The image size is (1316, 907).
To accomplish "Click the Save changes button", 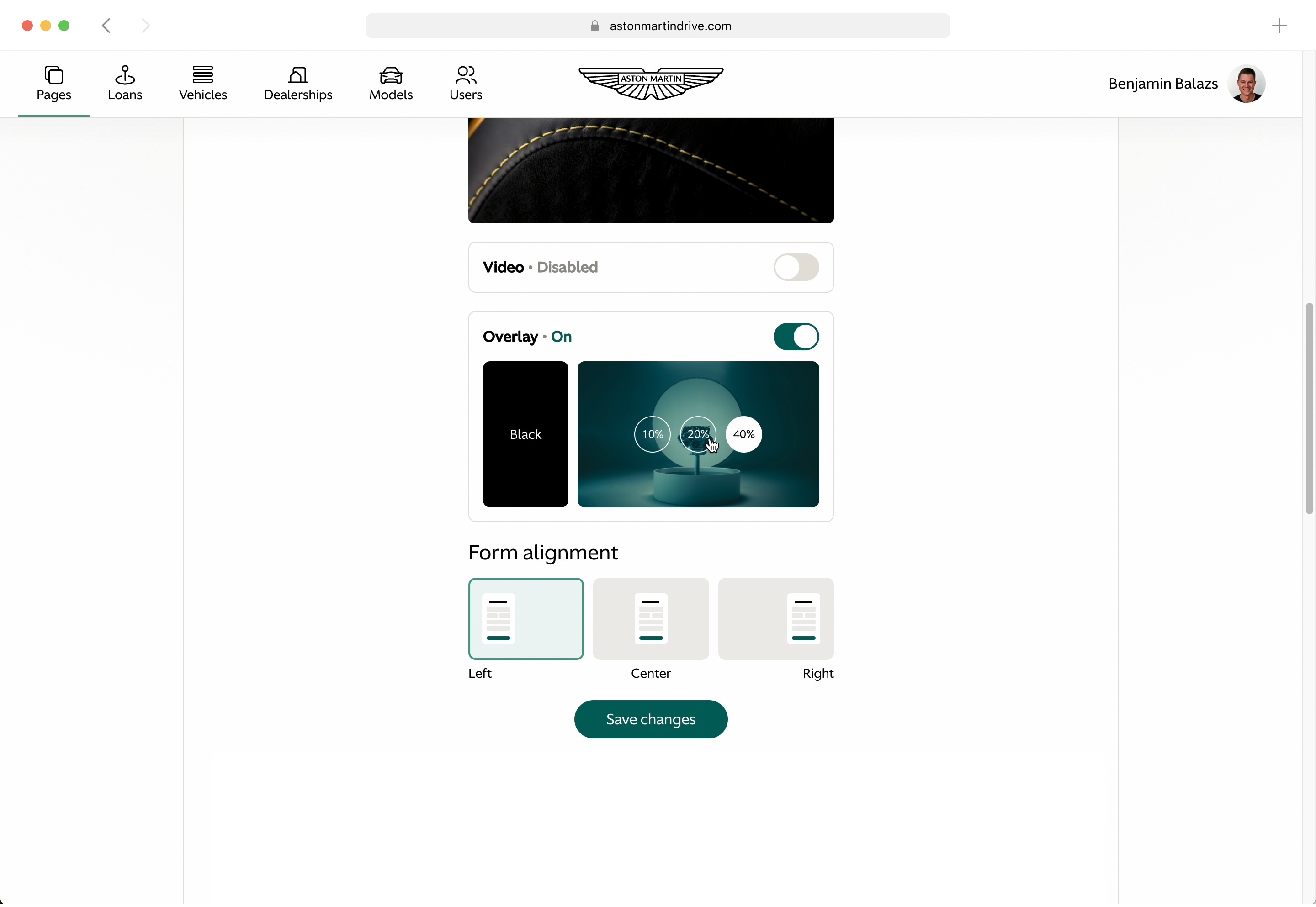I will (x=650, y=719).
